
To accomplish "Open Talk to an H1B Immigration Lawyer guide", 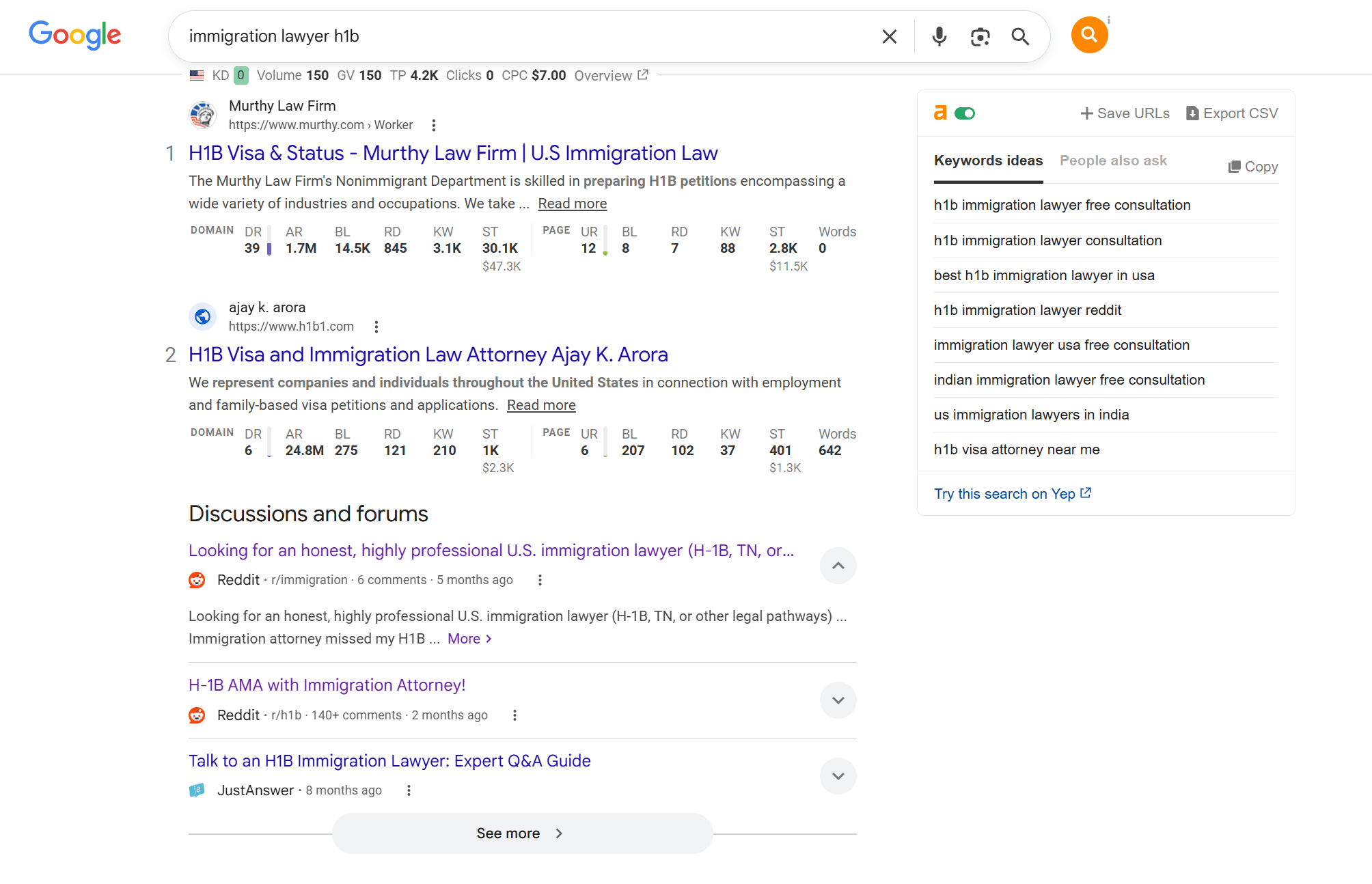I will click(x=389, y=761).
